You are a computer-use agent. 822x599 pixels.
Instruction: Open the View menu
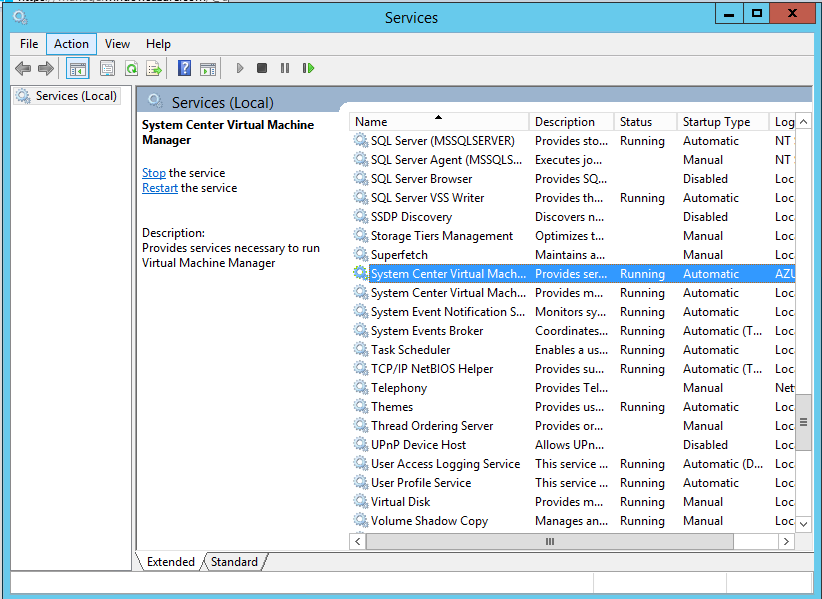pos(117,44)
